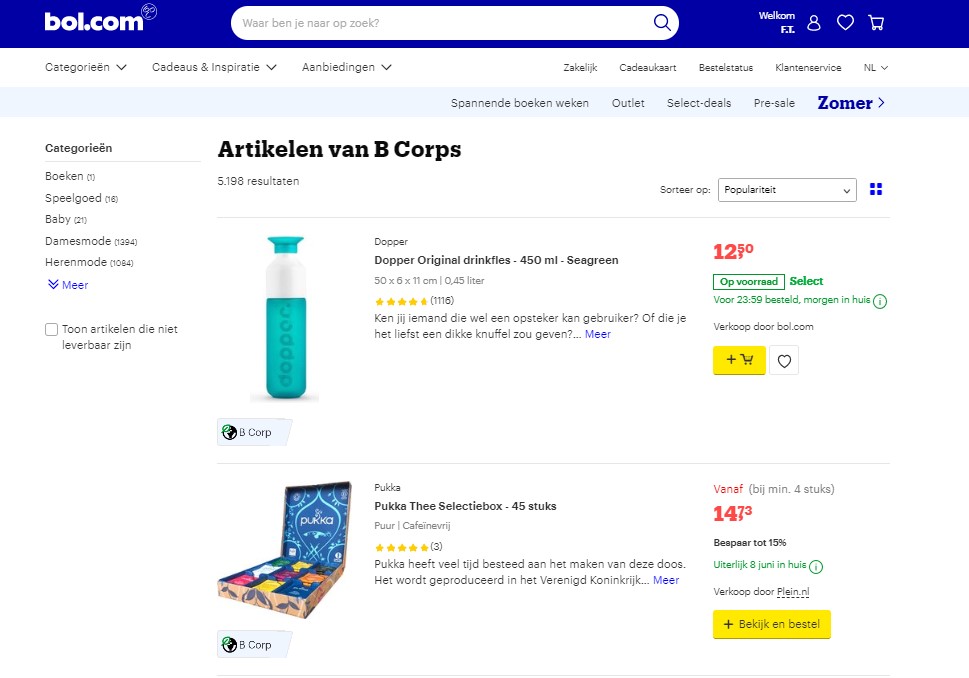This screenshot has width=969, height=678.
Task: Open the shopping cart icon
Action: pos(876,22)
